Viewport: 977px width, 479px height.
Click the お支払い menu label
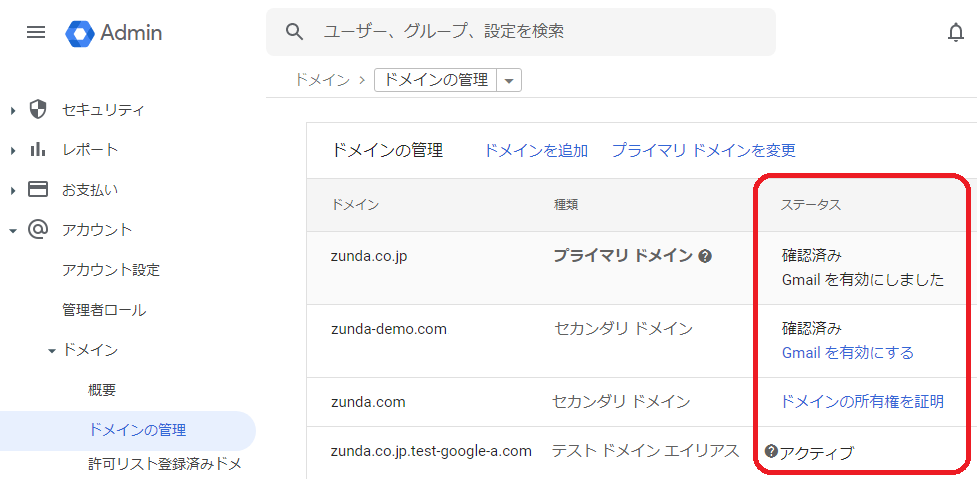pyautogui.click(x=90, y=190)
